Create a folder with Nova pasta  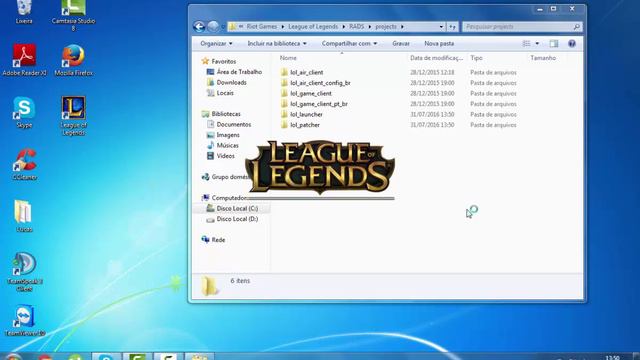(439, 43)
